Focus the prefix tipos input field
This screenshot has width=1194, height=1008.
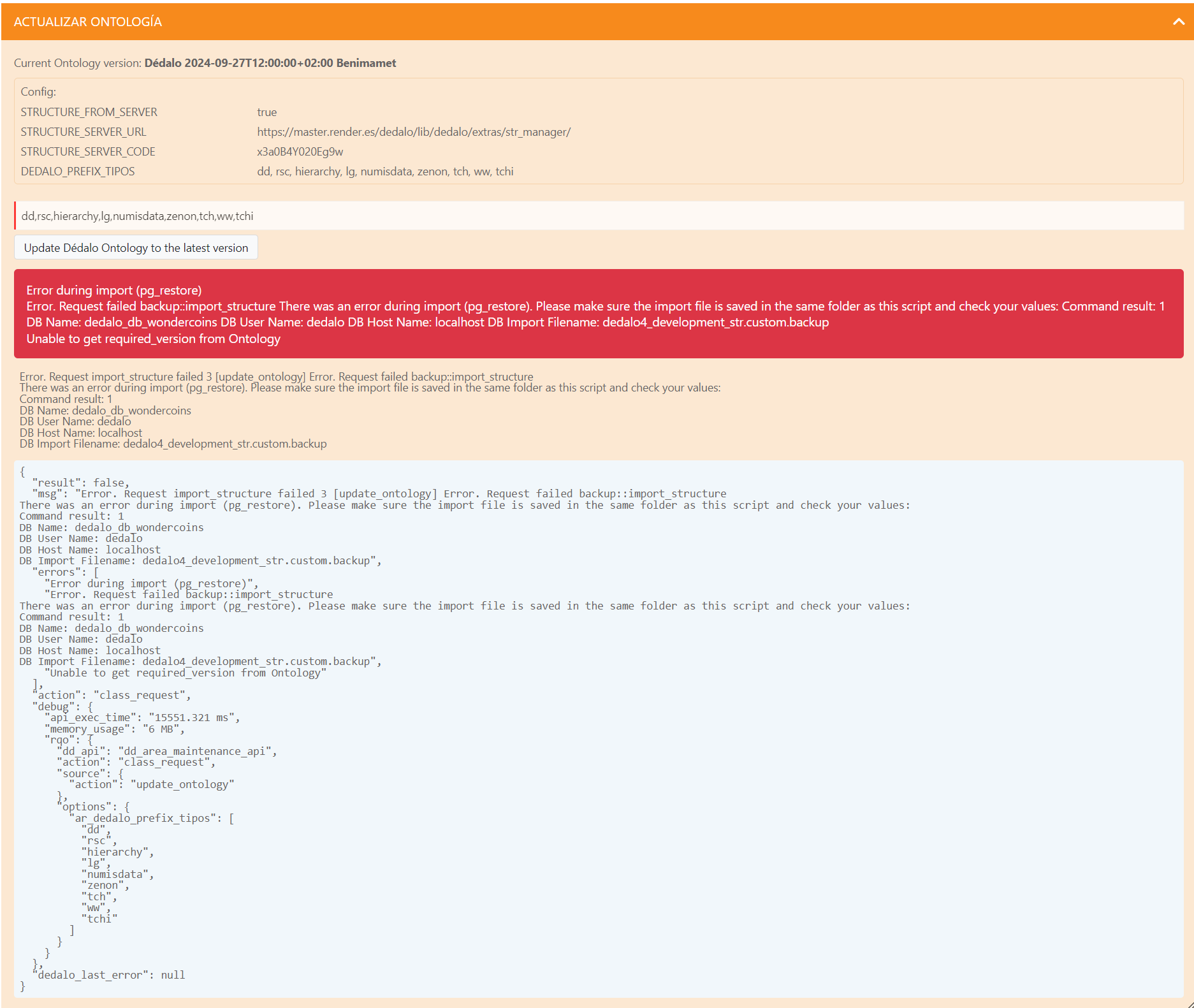coord(599,215)
